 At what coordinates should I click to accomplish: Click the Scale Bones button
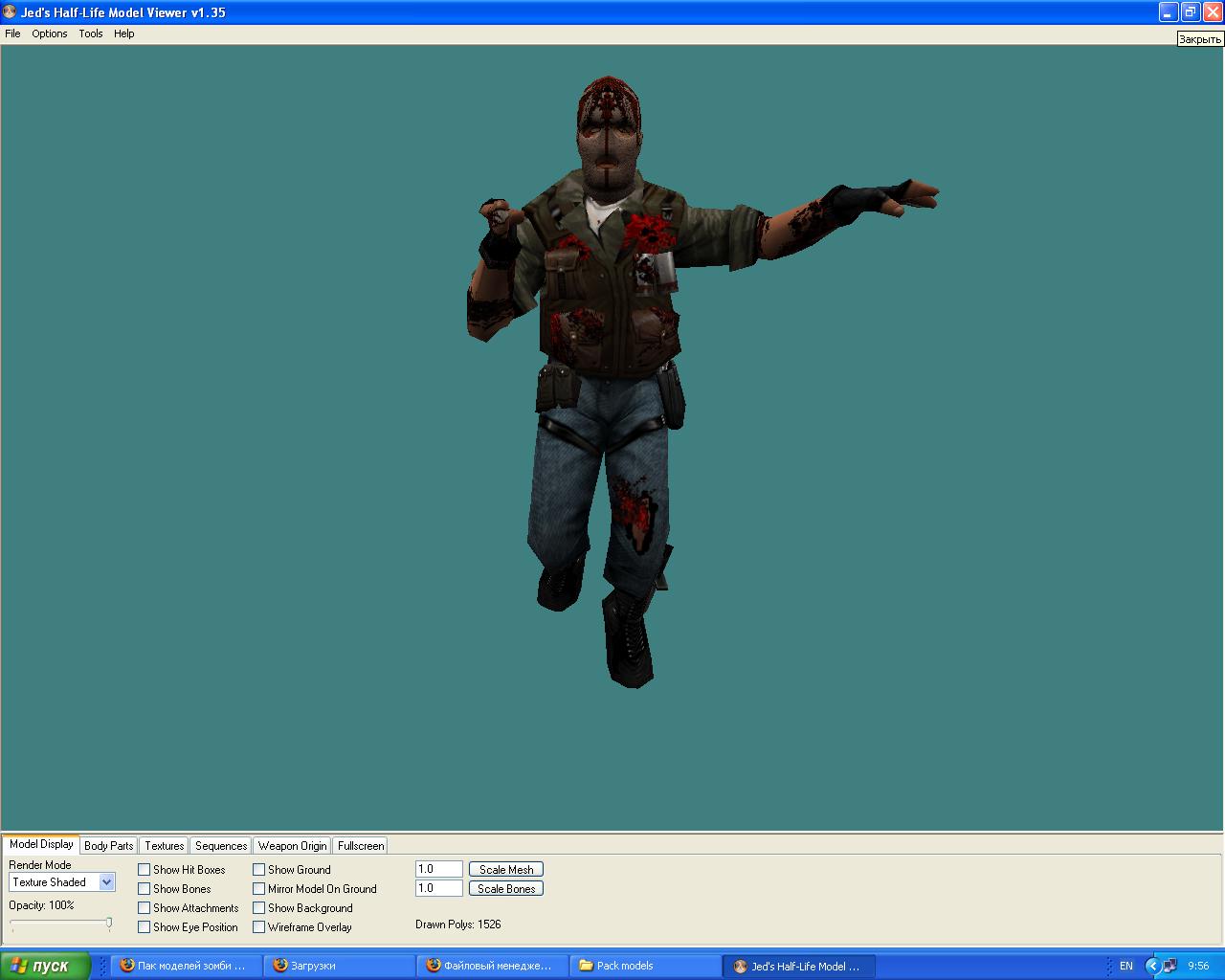[x=506, y=889]
